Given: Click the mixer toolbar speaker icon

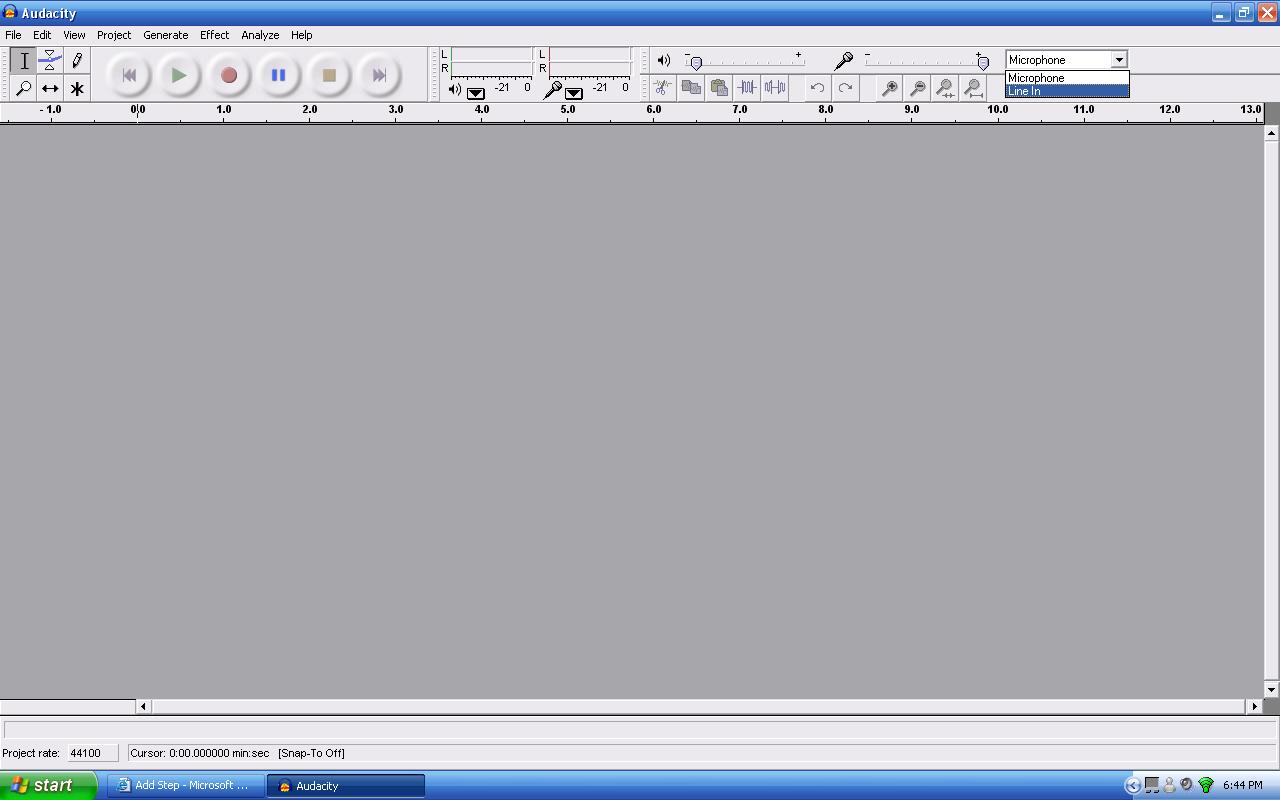Looking at the screenshot, I should click(x=664, y=61).
